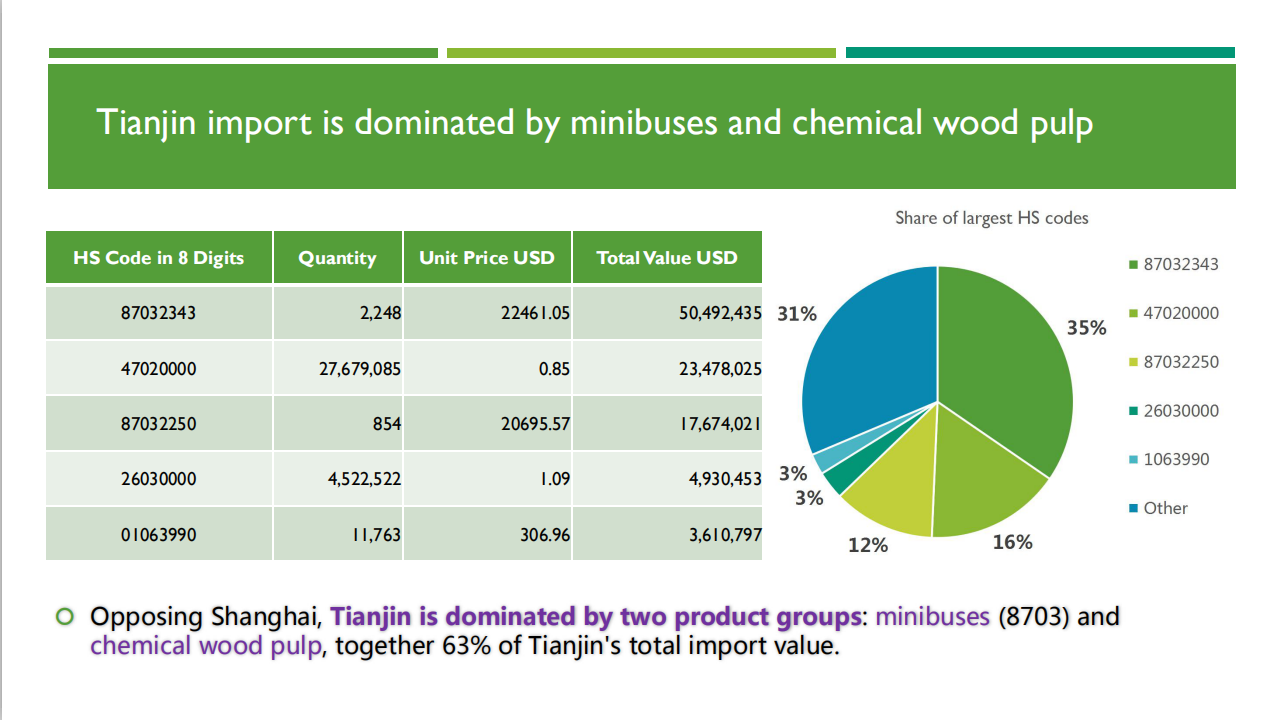Click the slide title about Tianjin import

pos(595,123)
